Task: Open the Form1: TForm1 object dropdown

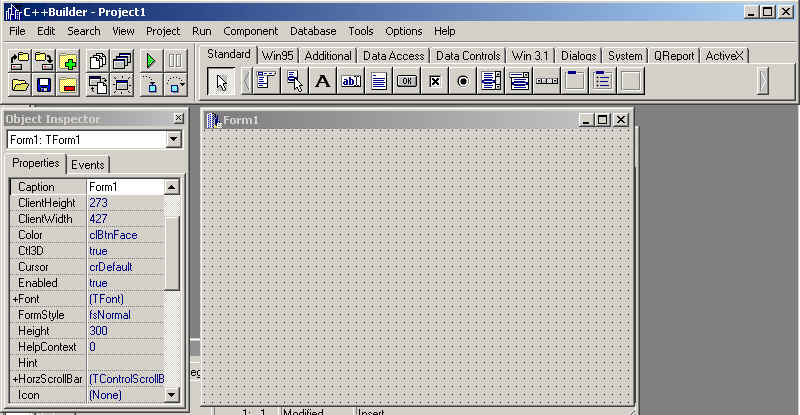Action: (173, 139)
